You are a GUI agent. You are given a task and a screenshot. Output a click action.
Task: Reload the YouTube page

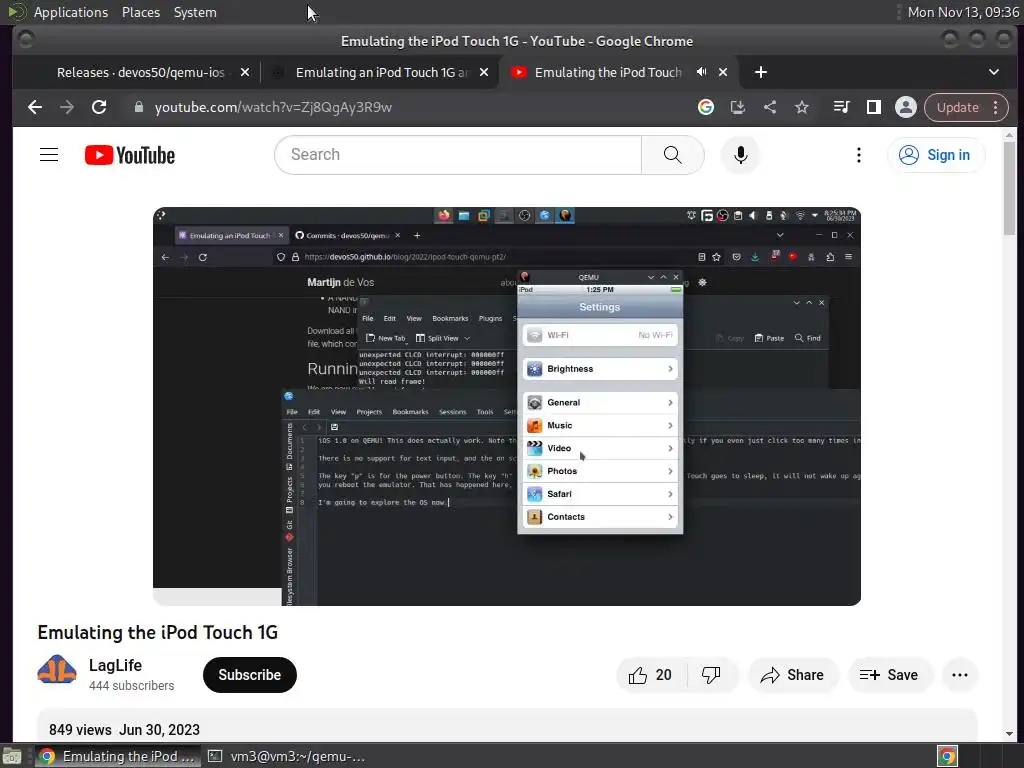click(x=99, y=107)
